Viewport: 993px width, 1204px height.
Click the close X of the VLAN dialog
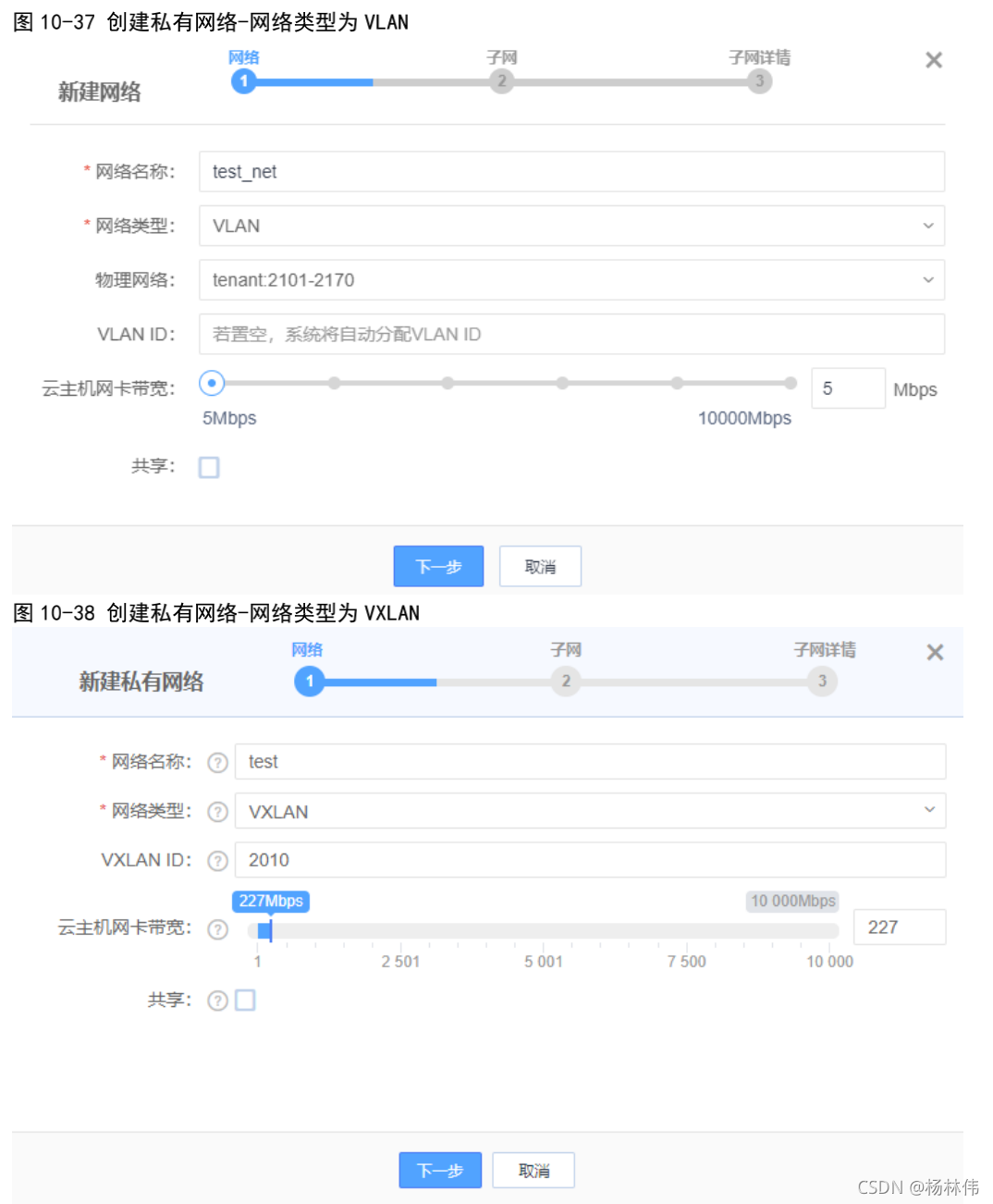click(933, 59)
